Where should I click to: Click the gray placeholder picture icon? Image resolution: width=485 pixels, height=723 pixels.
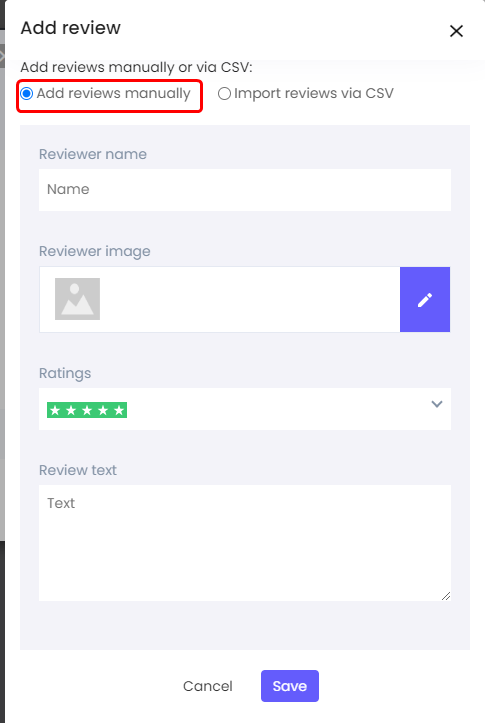pyautogui.click(x=77, y=299)
